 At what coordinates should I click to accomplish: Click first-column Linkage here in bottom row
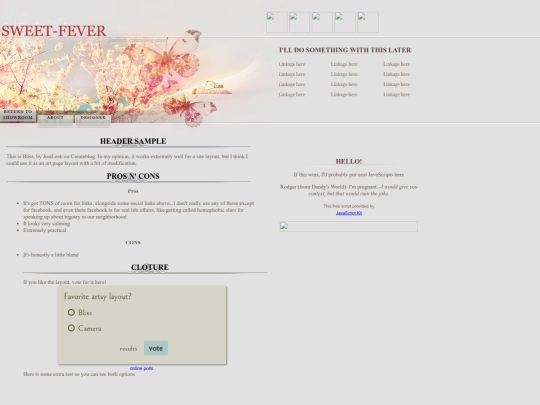pyautogui.click(x=292, y=94)
